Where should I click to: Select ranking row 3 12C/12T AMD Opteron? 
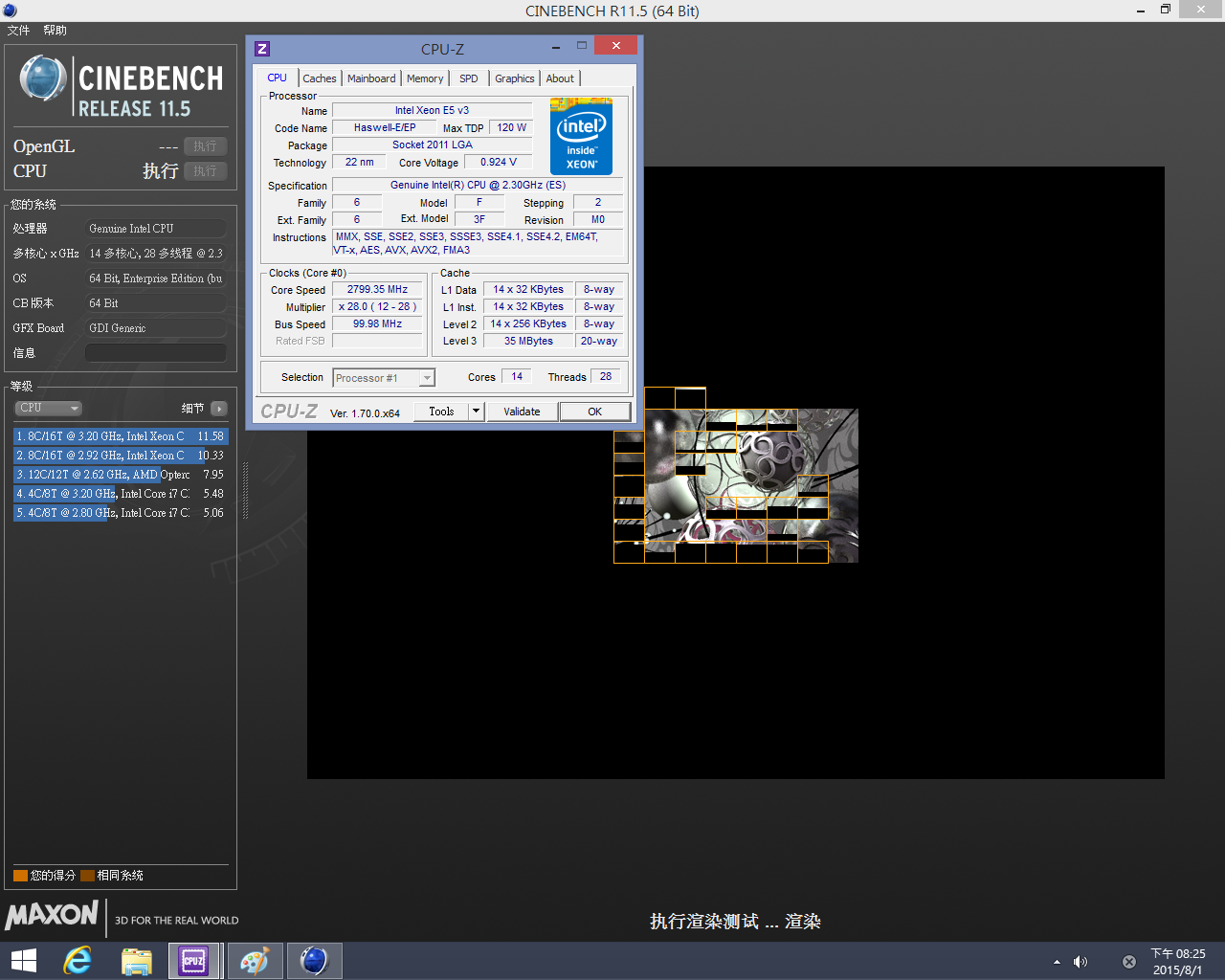tap(121, 475)
